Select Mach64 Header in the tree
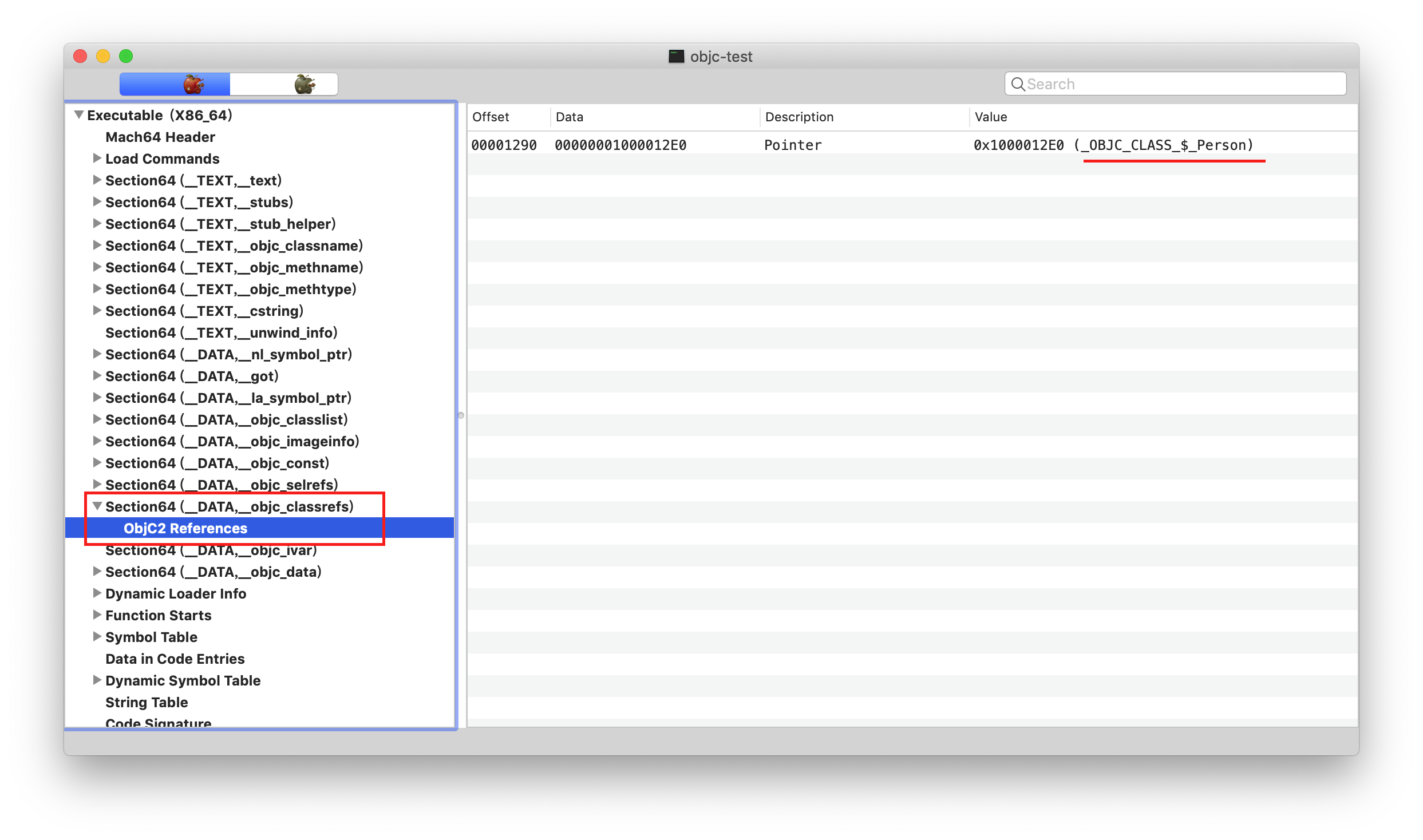Viewport: 1423px width, 840px height. (160, 137)
